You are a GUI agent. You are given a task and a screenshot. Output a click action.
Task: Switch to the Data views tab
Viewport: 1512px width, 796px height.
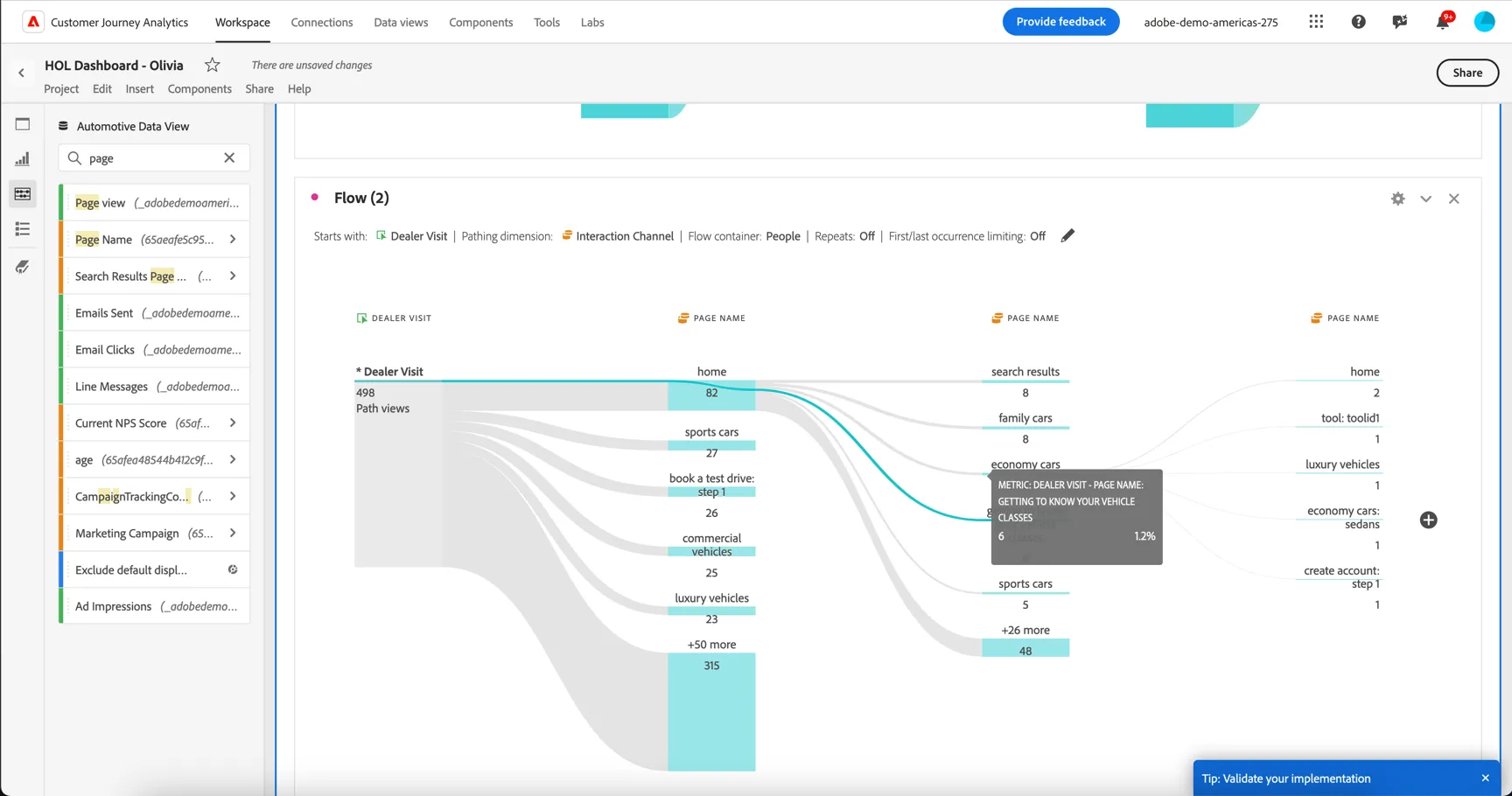[401, 22]
